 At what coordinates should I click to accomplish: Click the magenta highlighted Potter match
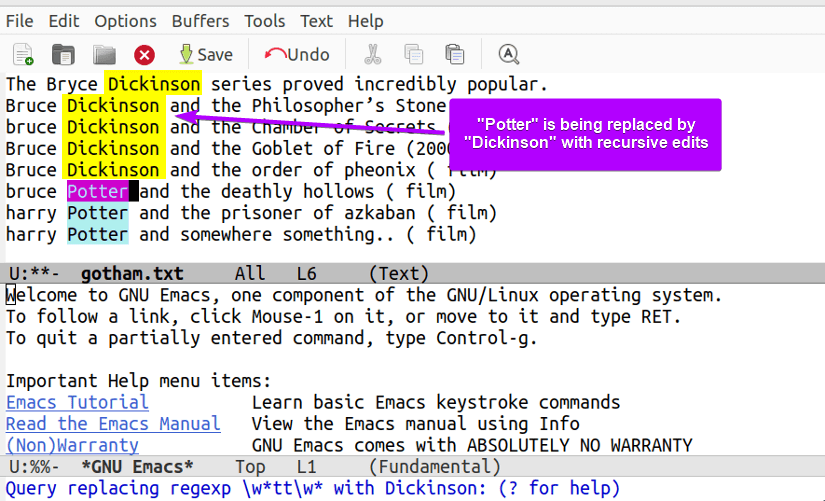coord(98,192)
